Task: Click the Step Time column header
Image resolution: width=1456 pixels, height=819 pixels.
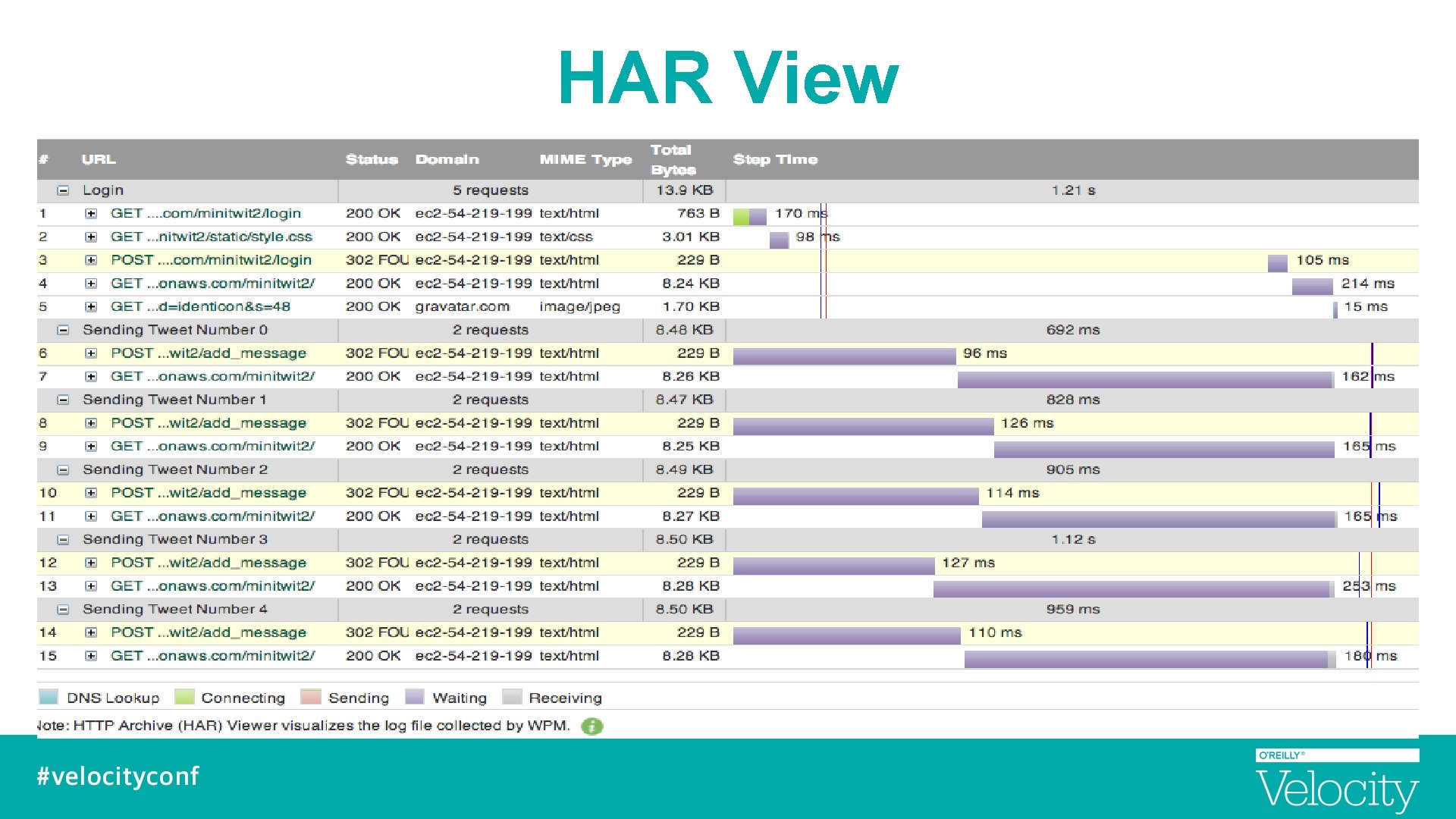Action: pos(775,159)
